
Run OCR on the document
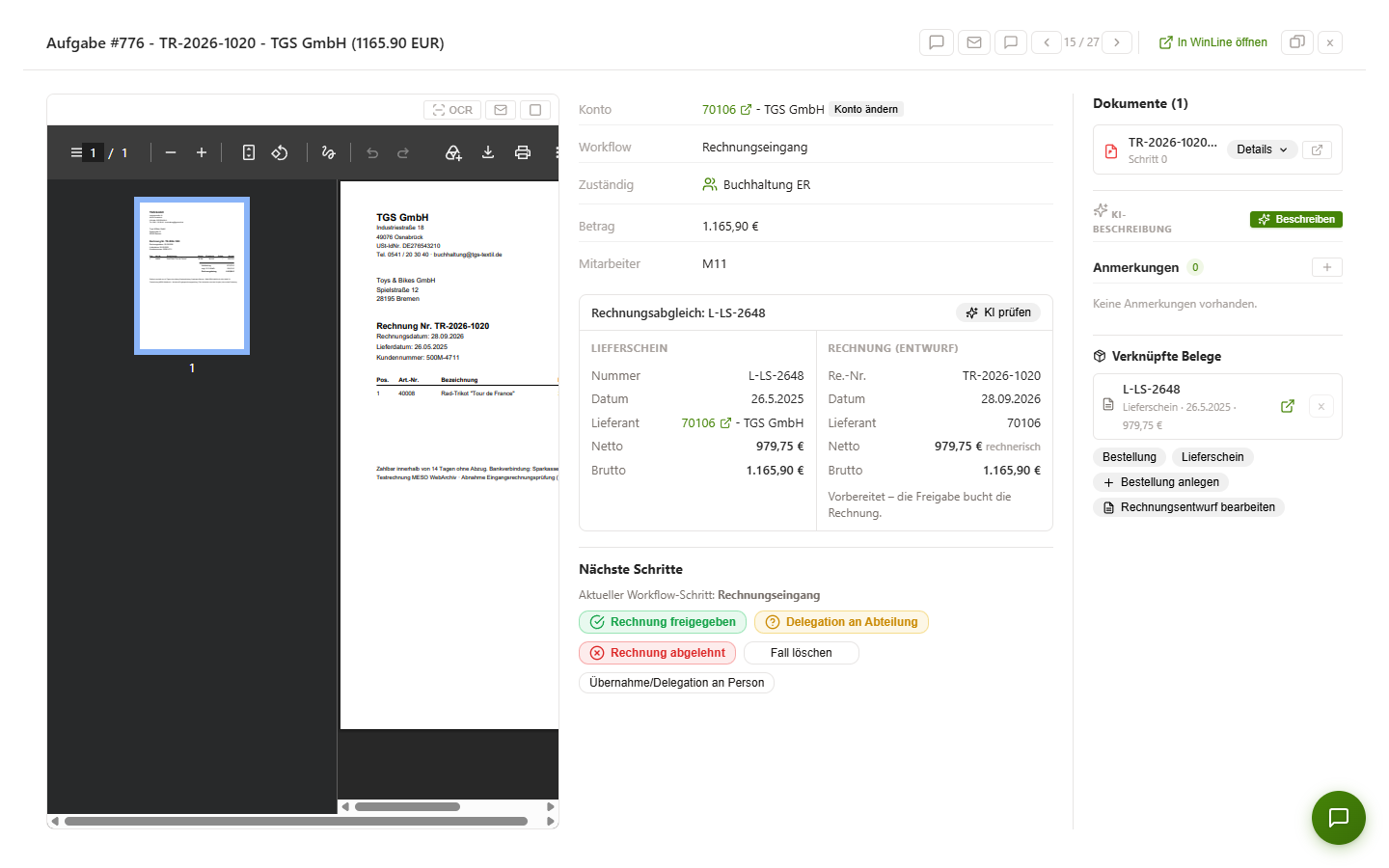pyautogui.click(x=452, y=110)
